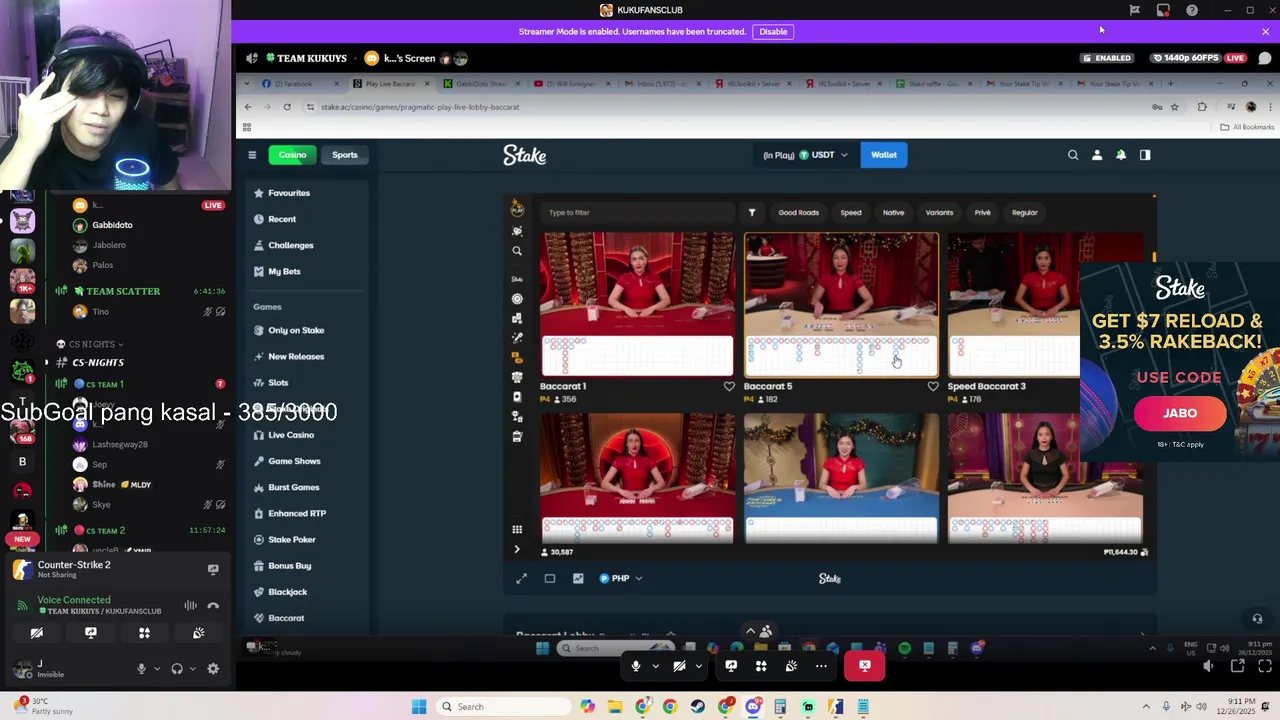
Task: Switch game to theatre mode
Action: coord(549,578)
